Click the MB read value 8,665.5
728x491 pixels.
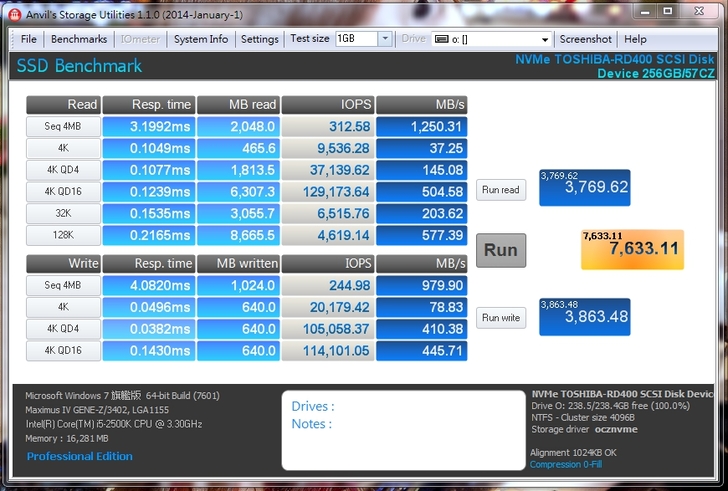(238, 235)
